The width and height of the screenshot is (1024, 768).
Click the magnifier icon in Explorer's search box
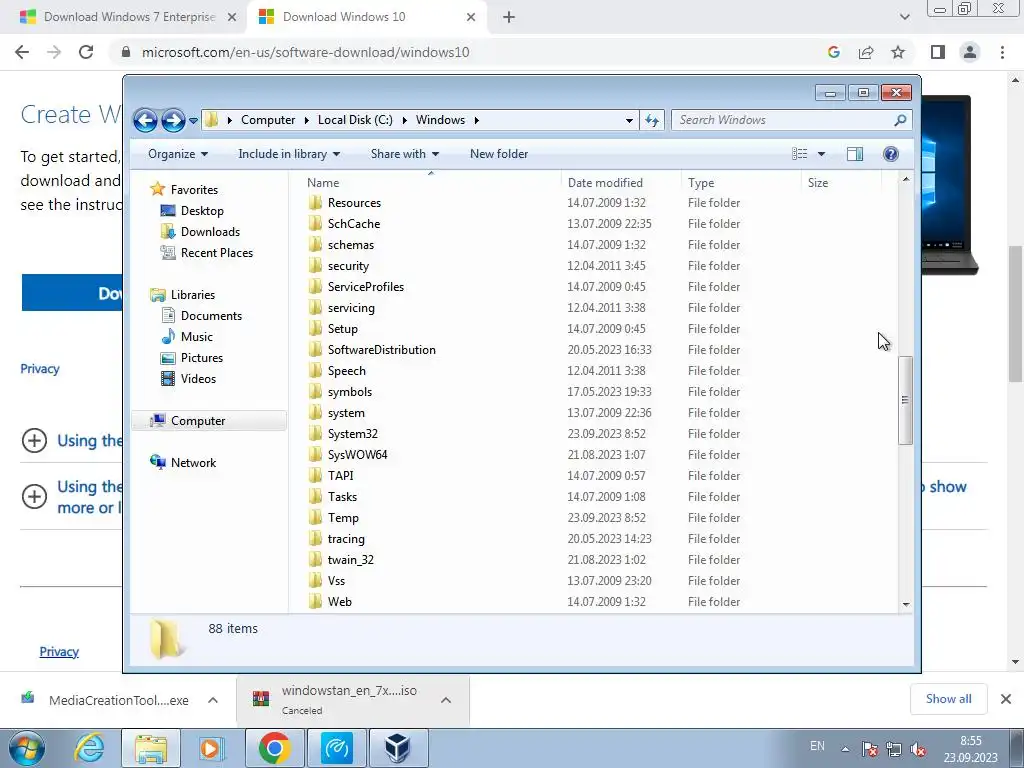pos(900,120)
